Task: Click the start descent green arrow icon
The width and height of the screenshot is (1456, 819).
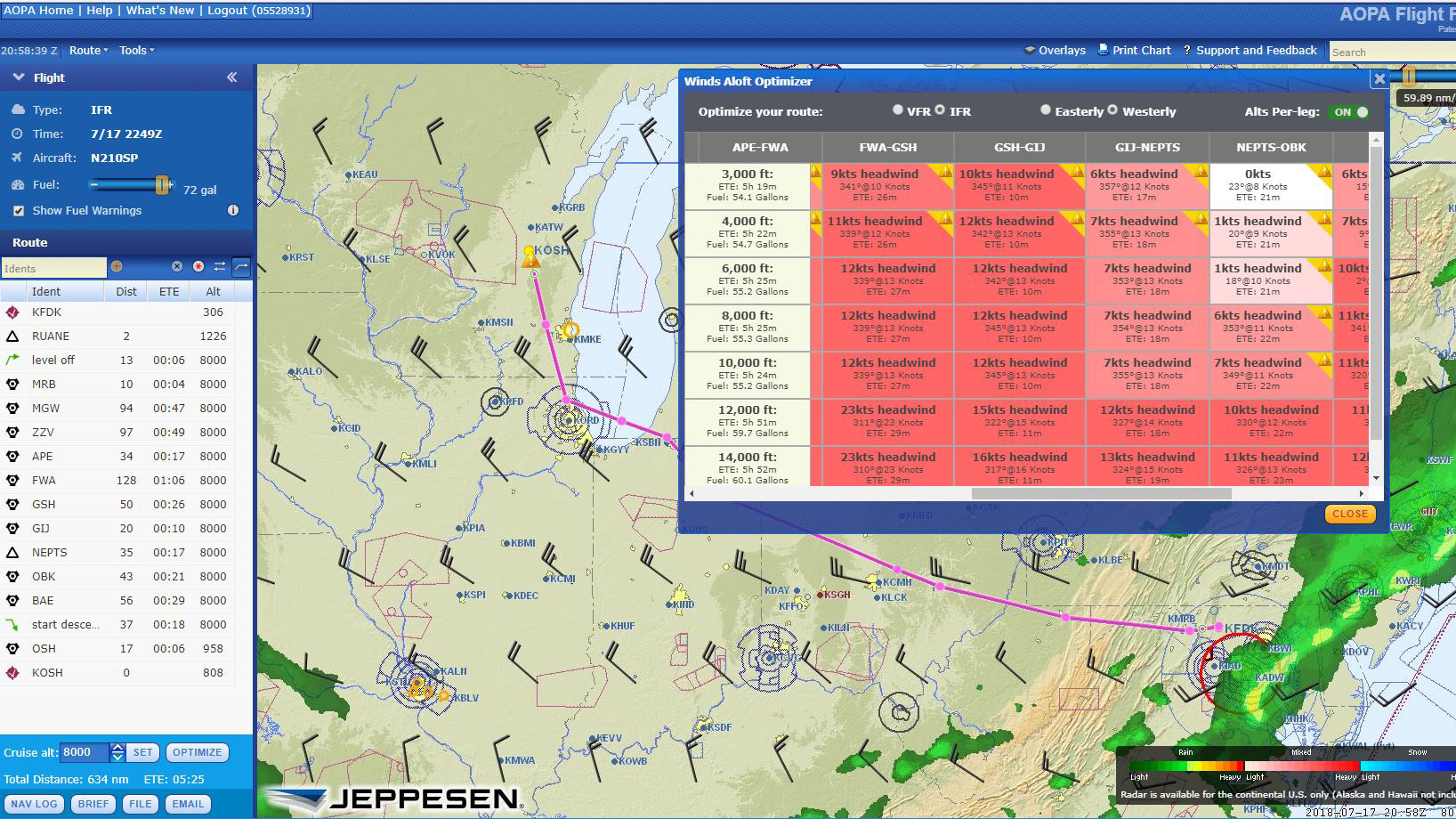Action: point(12,625)
